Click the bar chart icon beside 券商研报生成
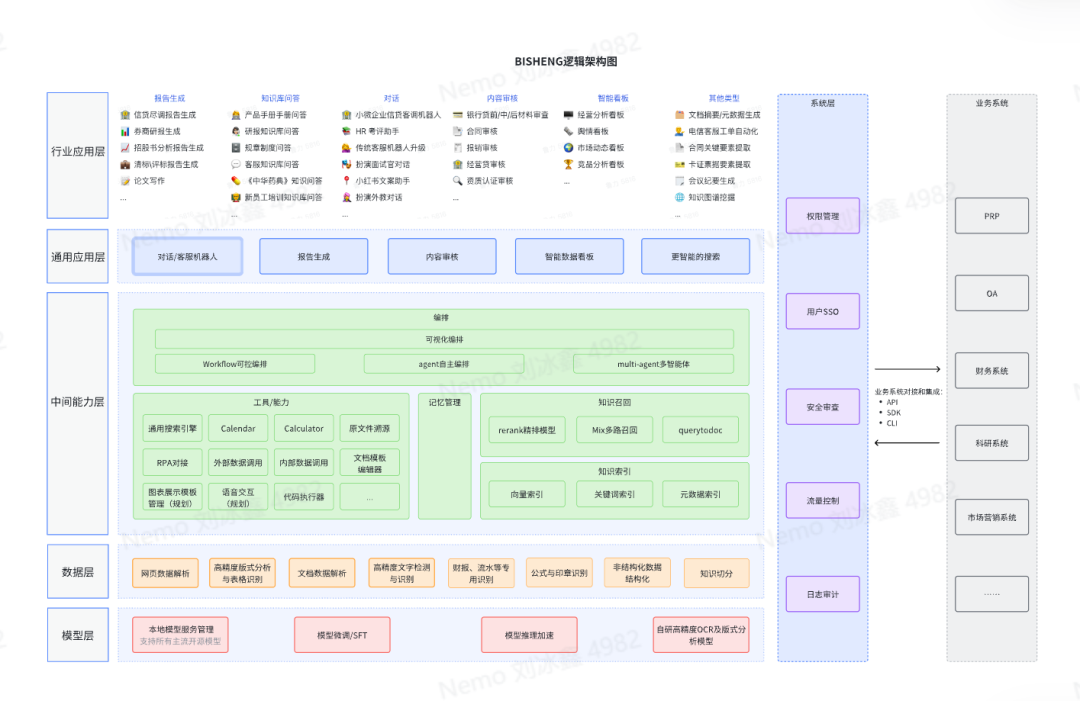1080x701 pixels. point(125,132)
